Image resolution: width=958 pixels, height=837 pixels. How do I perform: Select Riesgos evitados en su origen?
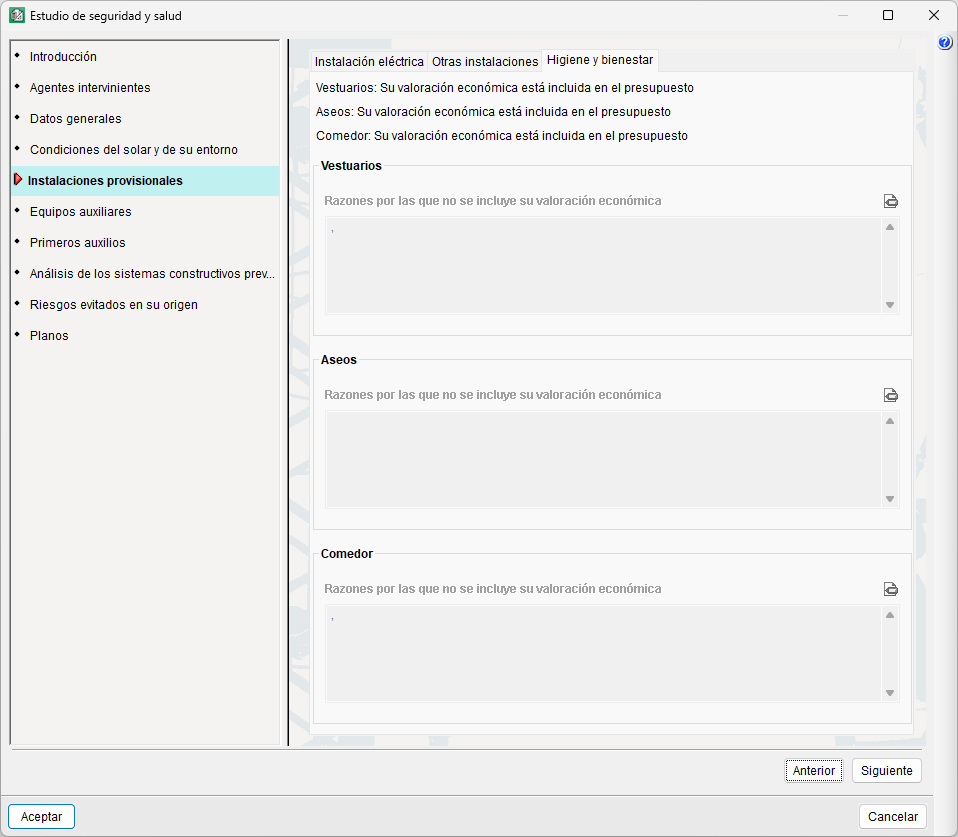114,305
